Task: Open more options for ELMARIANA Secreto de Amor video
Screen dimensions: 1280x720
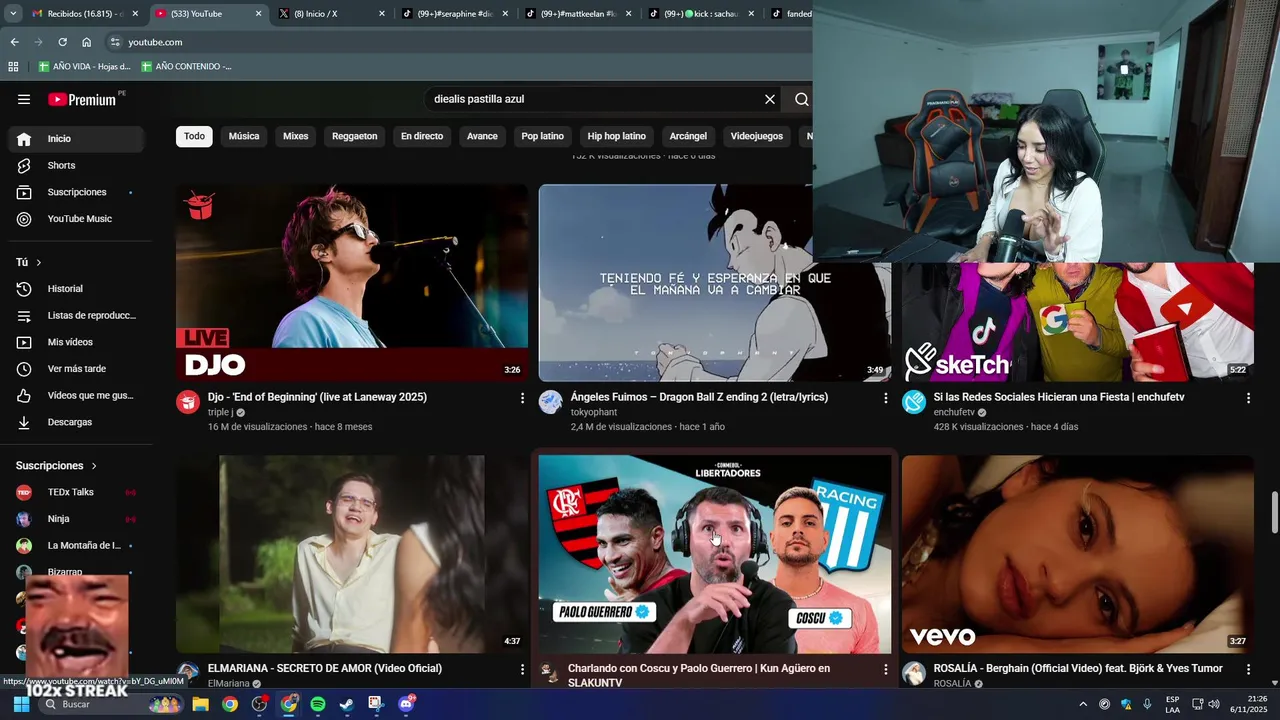Action: [x=522, y=669]
